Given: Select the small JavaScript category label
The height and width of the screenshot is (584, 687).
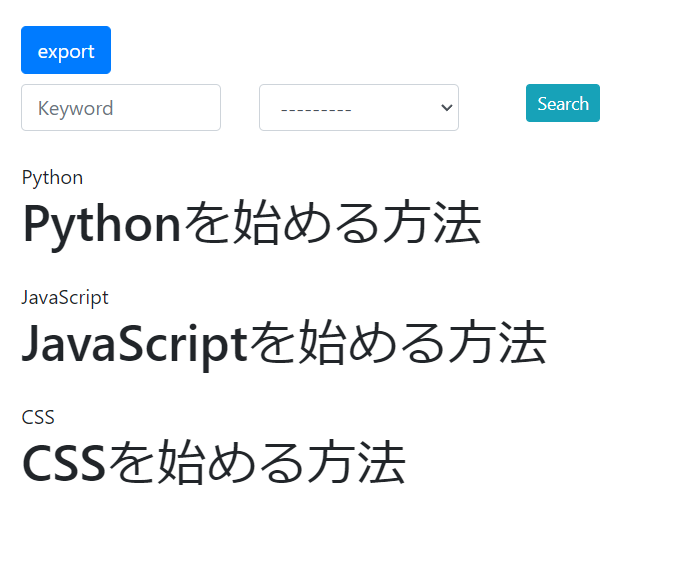Looking at the screenshot, I should (65, 297).
